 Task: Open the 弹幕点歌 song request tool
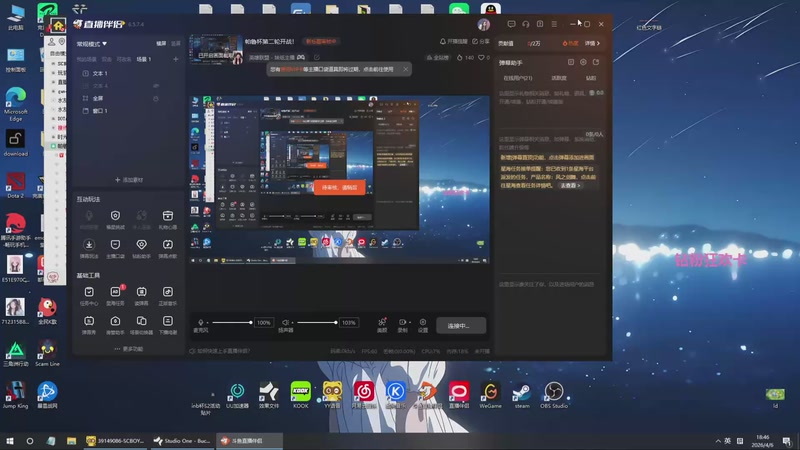[x=167, y=248]
